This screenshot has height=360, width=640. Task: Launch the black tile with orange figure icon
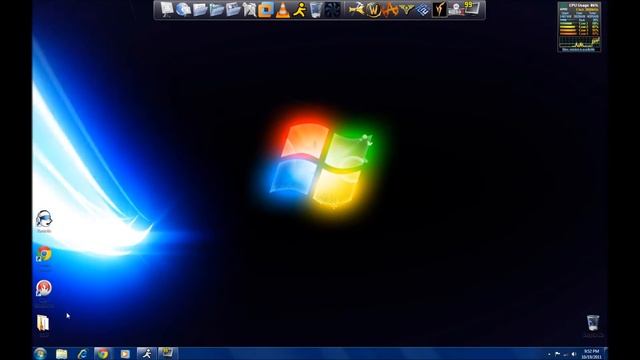click(x=440, y=9)
